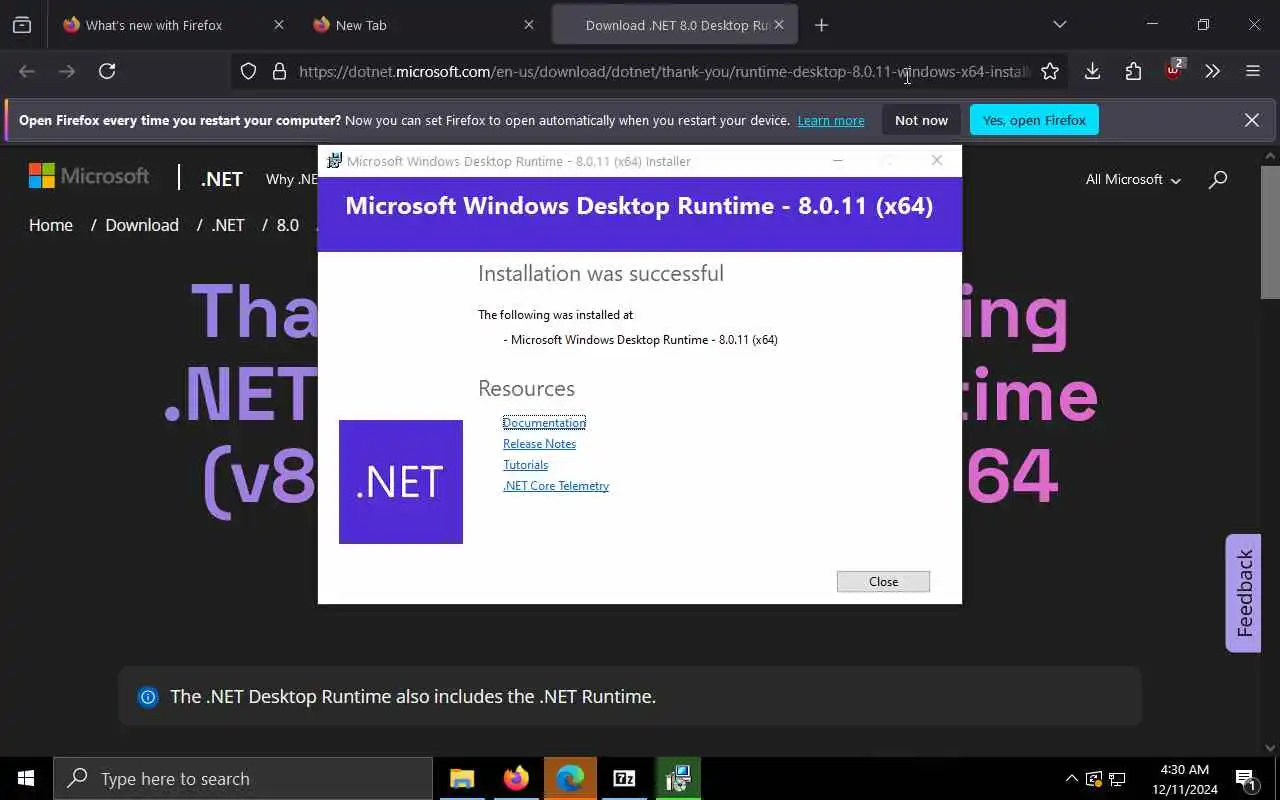This screenshot has height=800, width=1280.
Task: Open Microsoft Edge from the taskbar
Action: click(x=570, y=778)
